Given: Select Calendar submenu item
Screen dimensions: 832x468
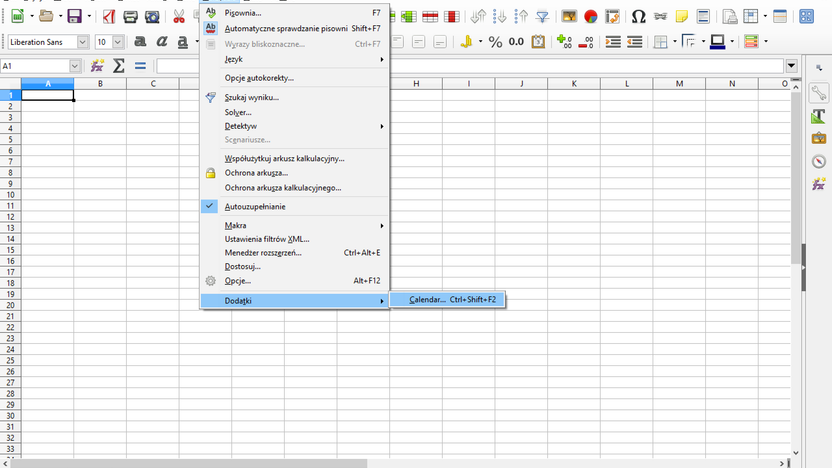Looking at the screenshot, I should 447,299.
